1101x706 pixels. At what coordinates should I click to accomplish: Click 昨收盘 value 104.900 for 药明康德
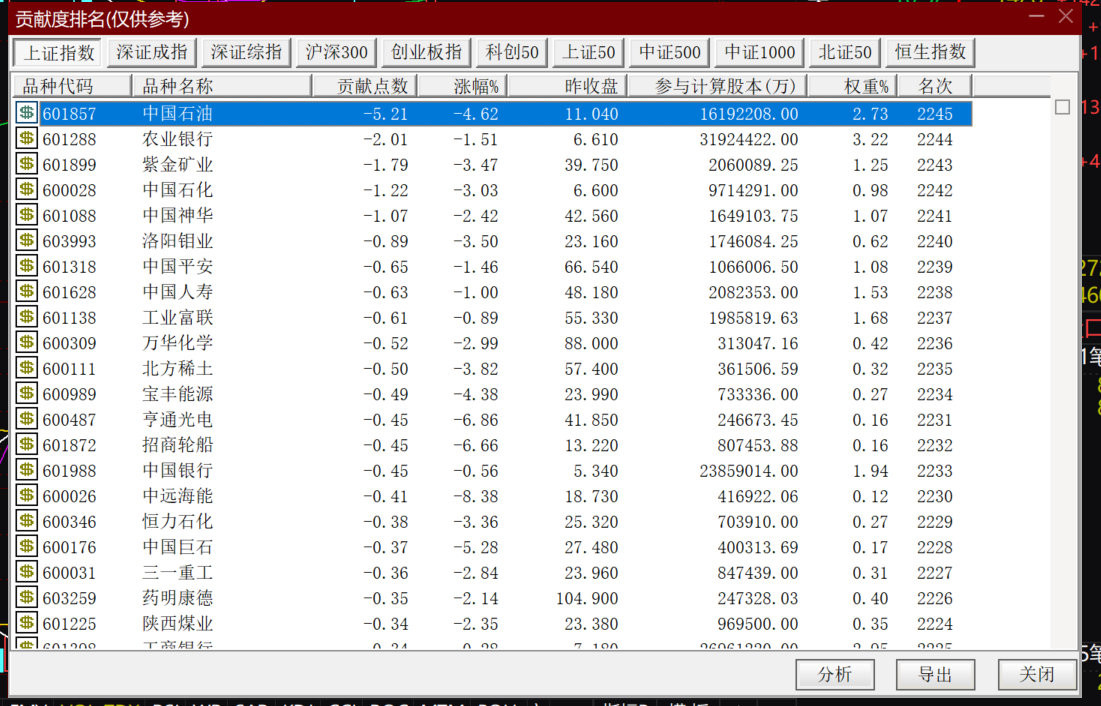click(587, 599)
